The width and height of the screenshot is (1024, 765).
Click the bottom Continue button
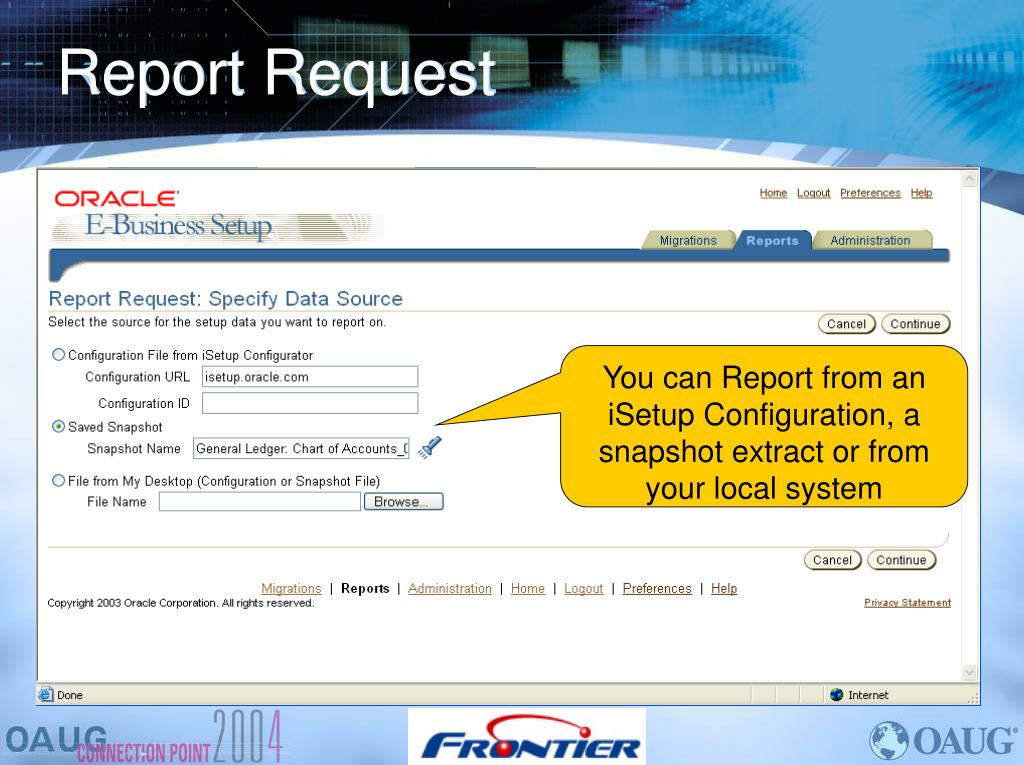[x=901, y=560]
